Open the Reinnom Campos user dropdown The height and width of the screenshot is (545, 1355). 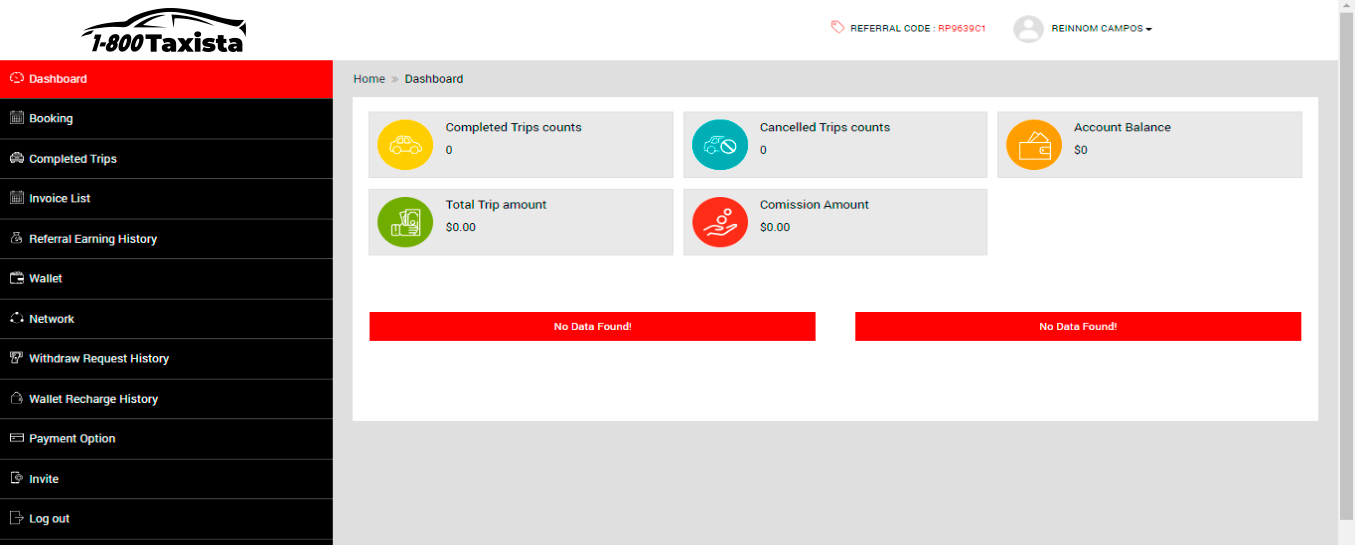[1102, 29]
